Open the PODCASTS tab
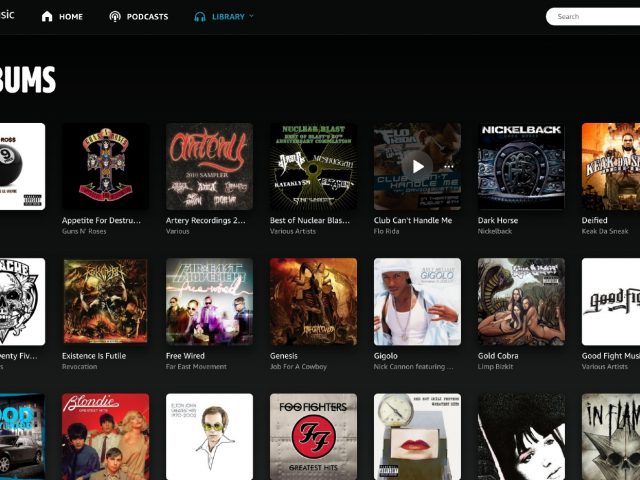The height and width of the screenshot is (480, 640). [139, 16]
